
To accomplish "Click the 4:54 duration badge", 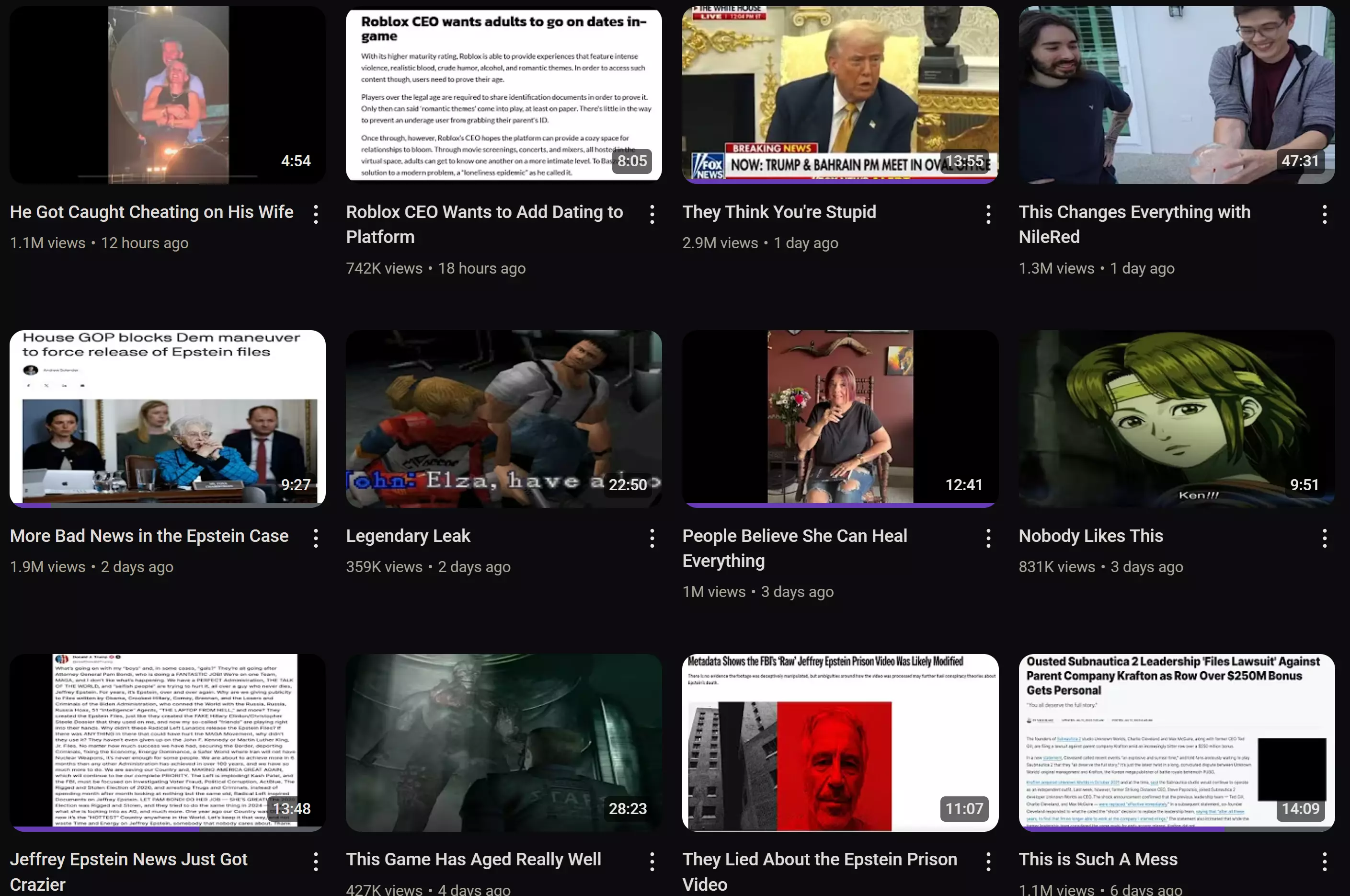I will tap(296, 161).
